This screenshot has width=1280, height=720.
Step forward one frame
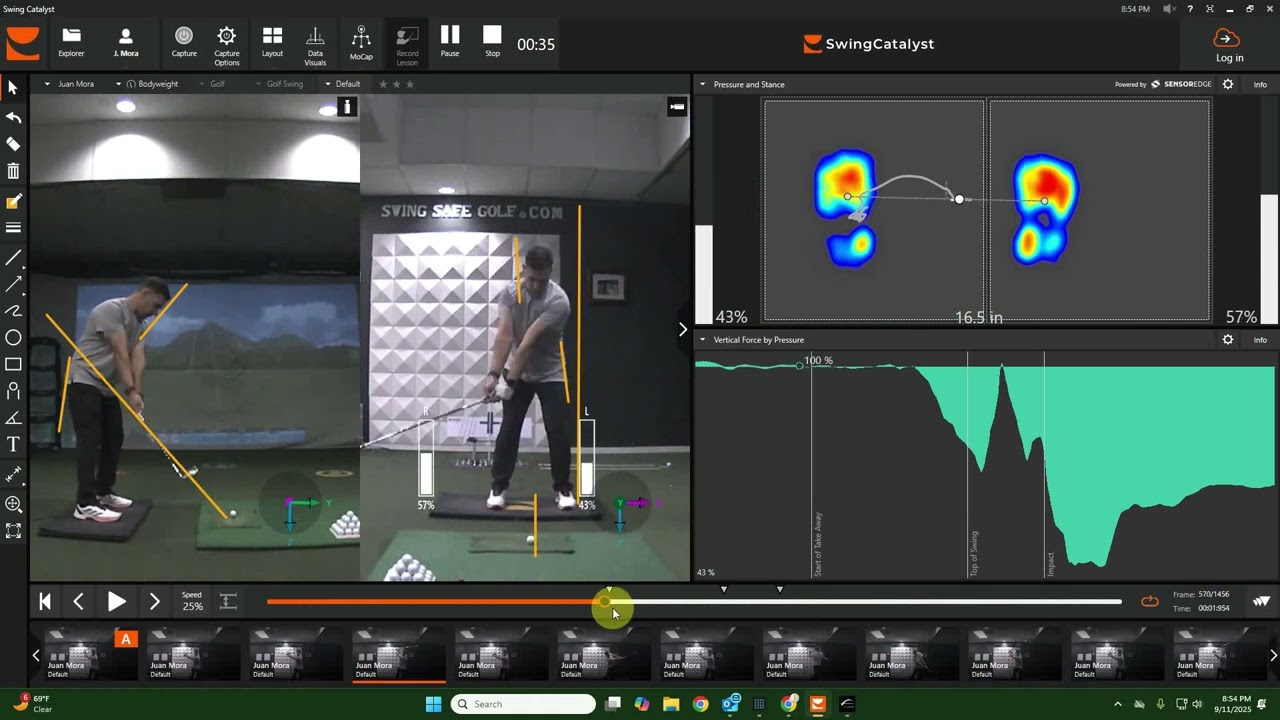[154, 601]
